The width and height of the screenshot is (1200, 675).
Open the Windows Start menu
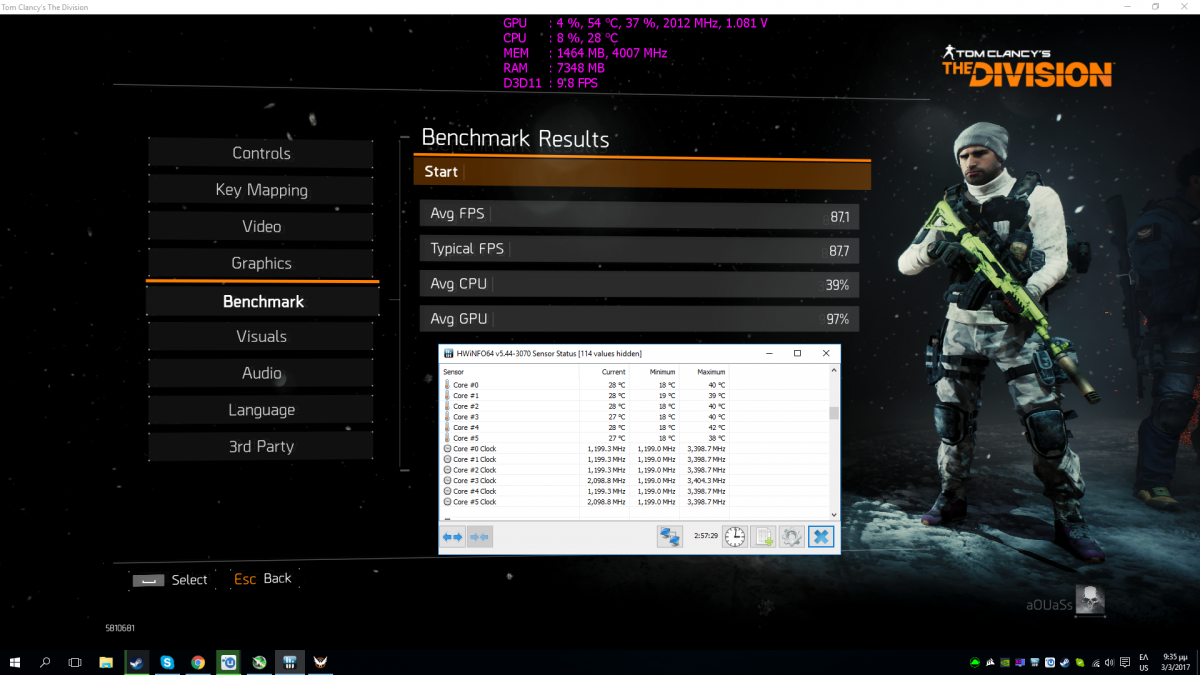coord(15,662)
